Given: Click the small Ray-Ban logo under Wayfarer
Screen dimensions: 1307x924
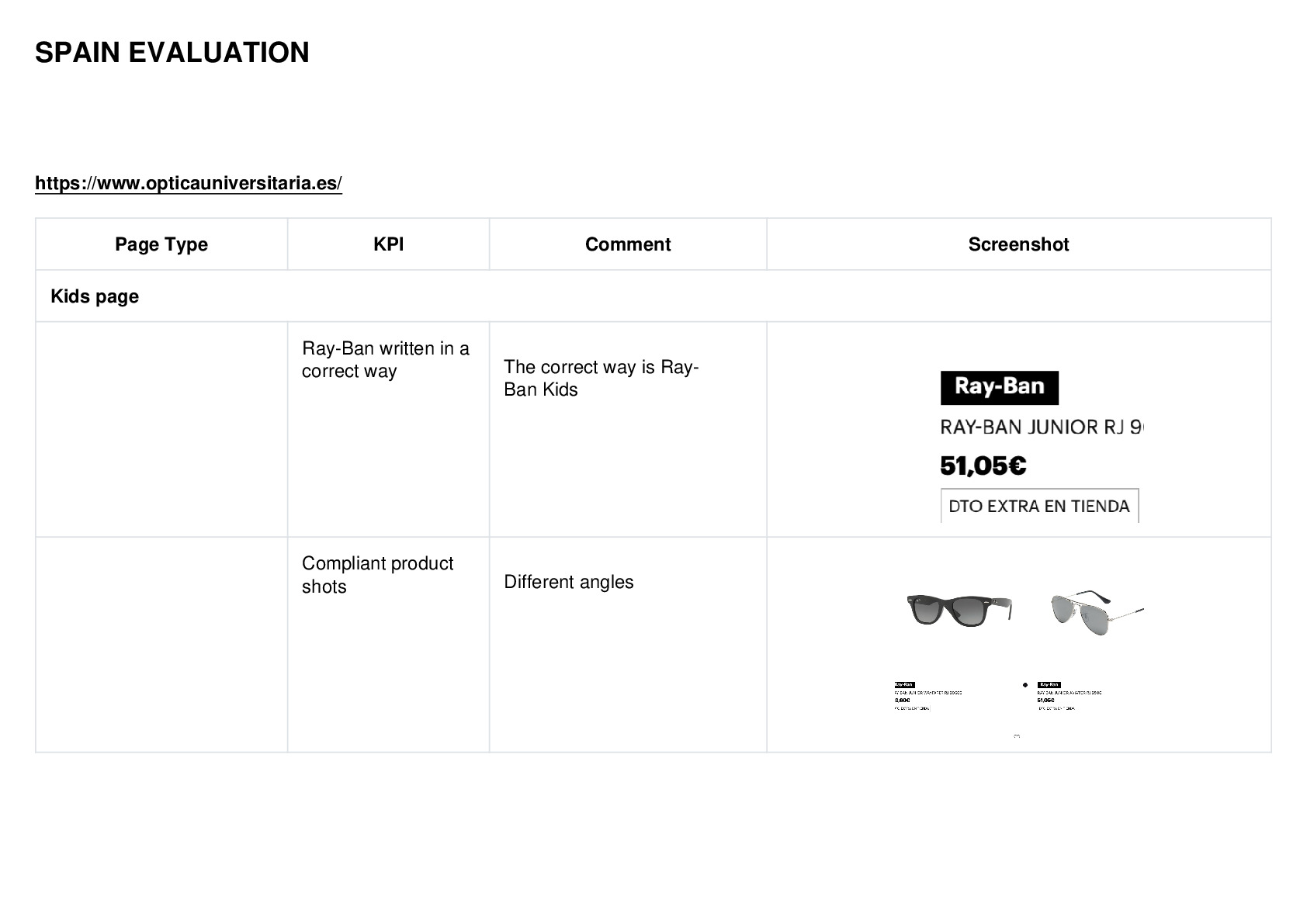Looking at the screenshot, I should [904, 684].
